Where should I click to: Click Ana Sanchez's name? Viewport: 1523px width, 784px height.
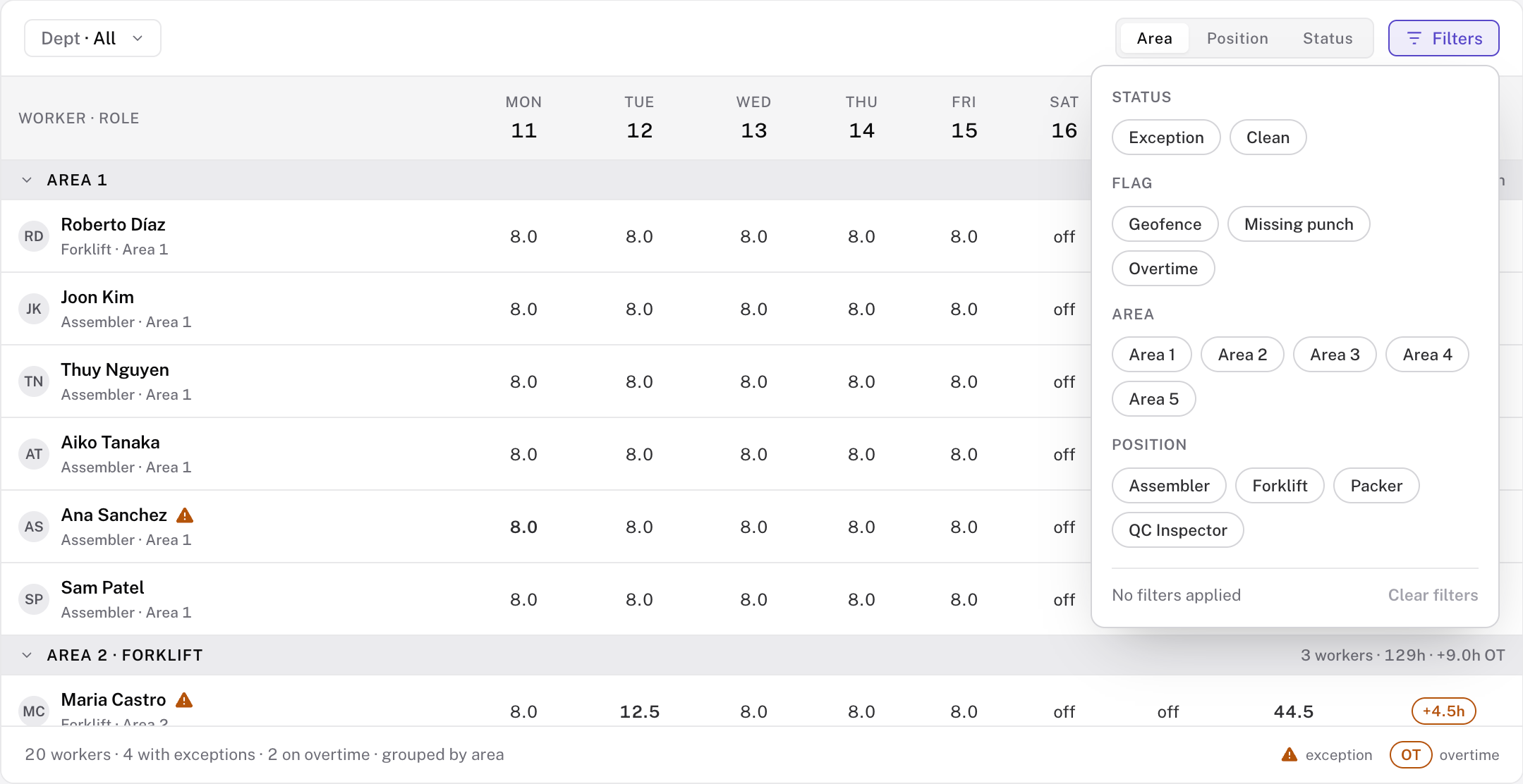(114, 515)
